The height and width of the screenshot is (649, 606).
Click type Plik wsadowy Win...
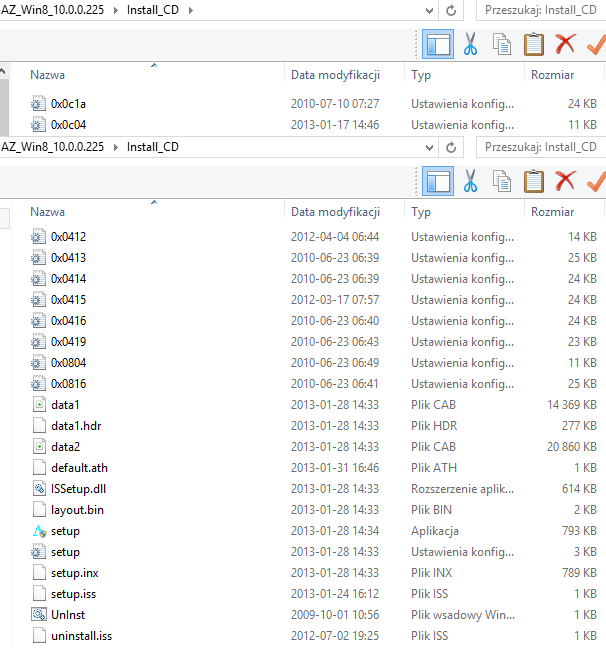(x=463, y=615)
